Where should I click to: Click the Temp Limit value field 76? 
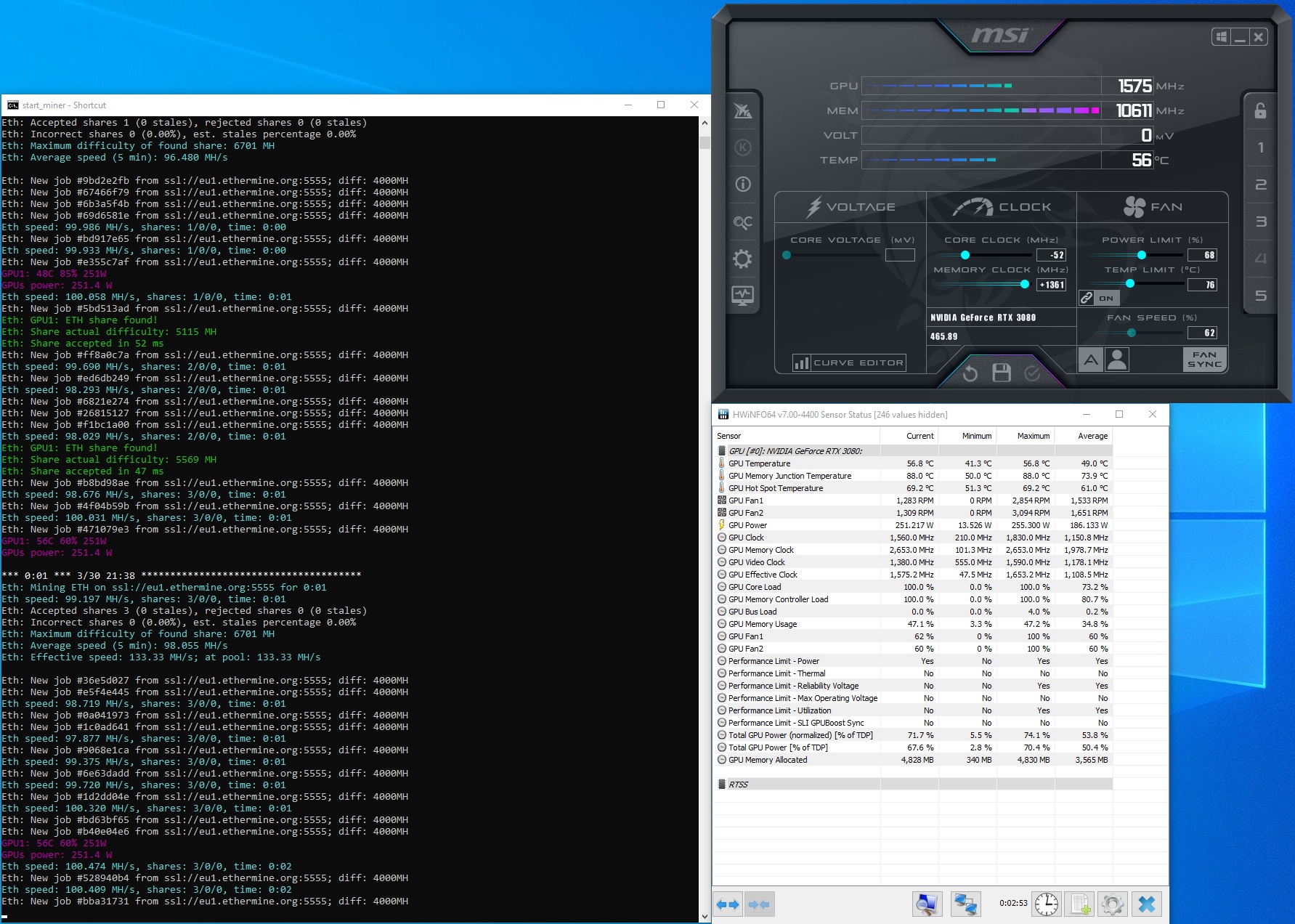click(1202, 285)
